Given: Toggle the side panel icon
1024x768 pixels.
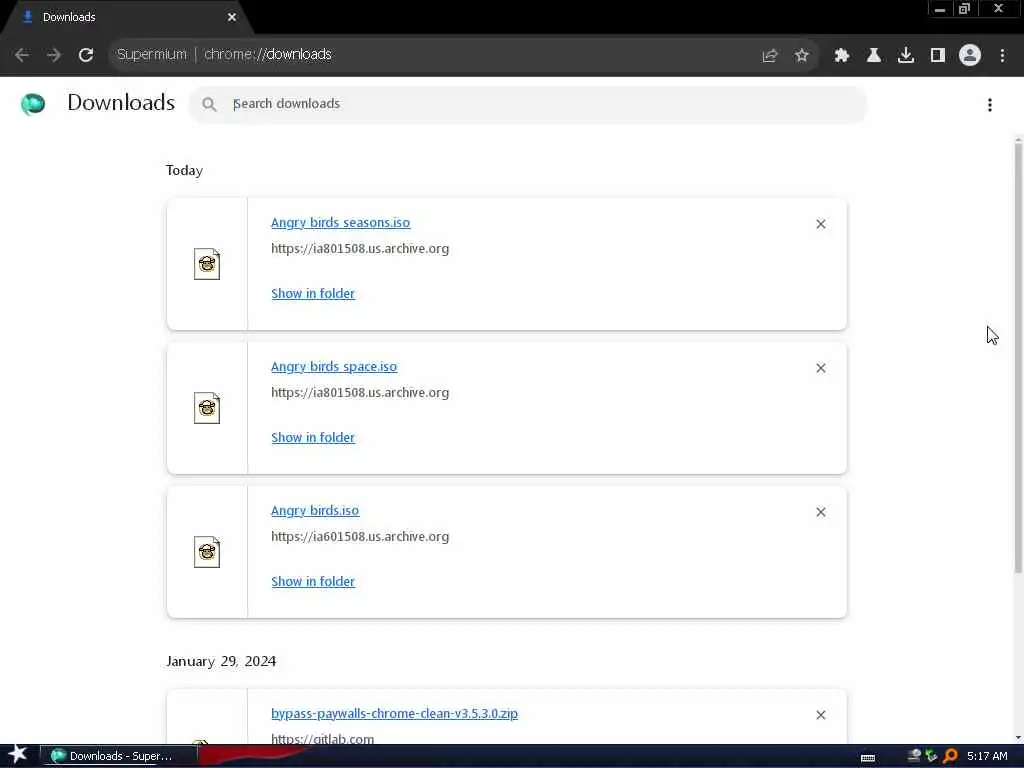Looking at the screenshot, I should coord(937,56).
